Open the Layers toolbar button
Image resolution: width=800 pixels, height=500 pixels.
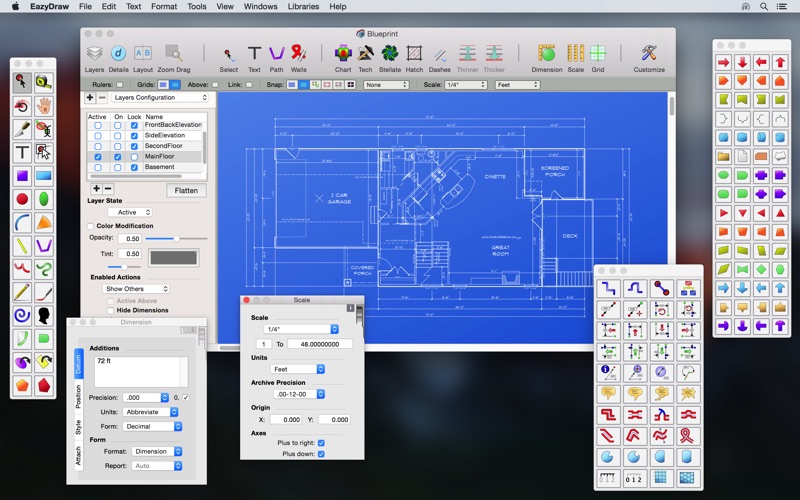point(94,54)
